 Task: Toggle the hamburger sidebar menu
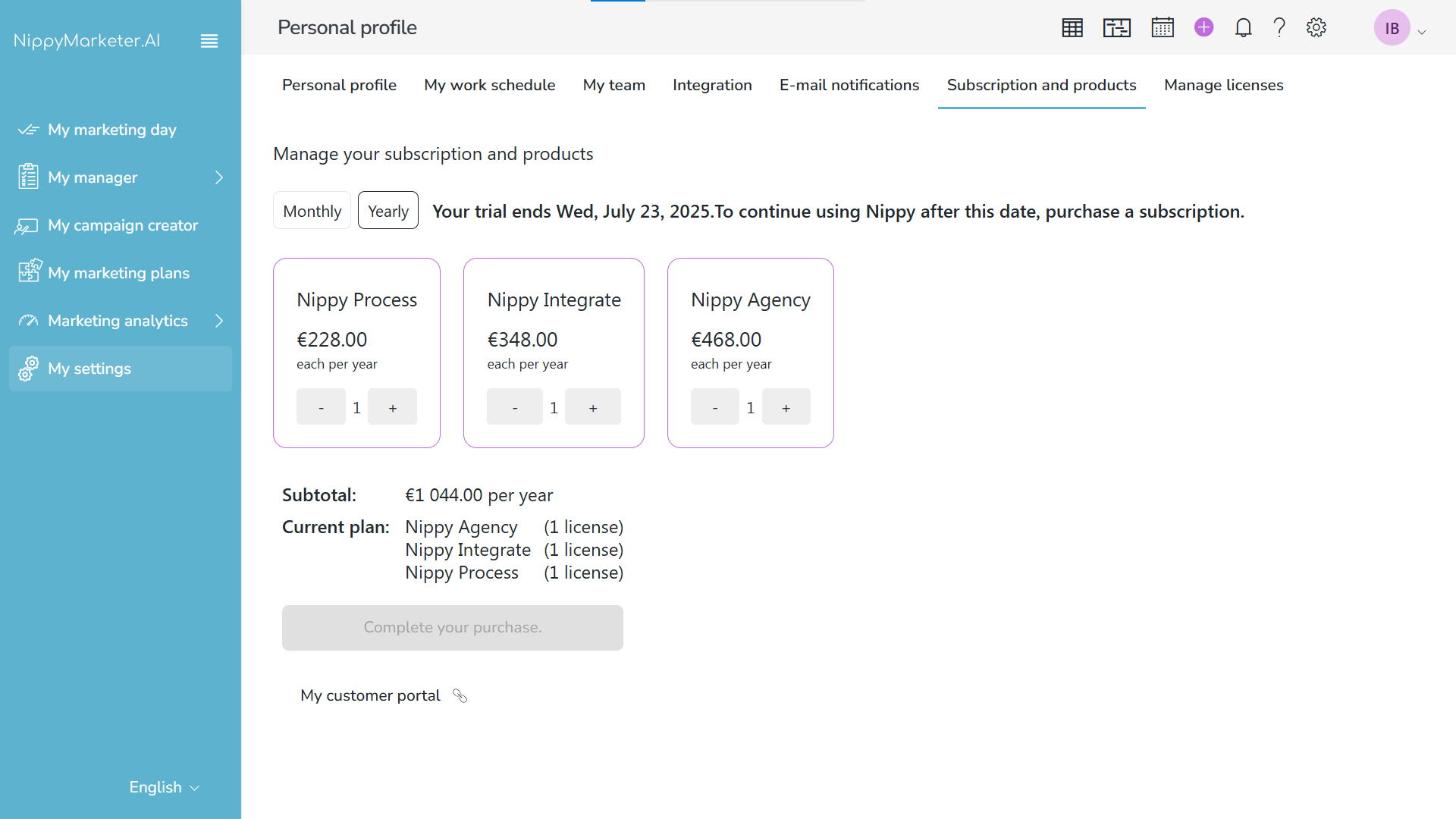[209, 41]
